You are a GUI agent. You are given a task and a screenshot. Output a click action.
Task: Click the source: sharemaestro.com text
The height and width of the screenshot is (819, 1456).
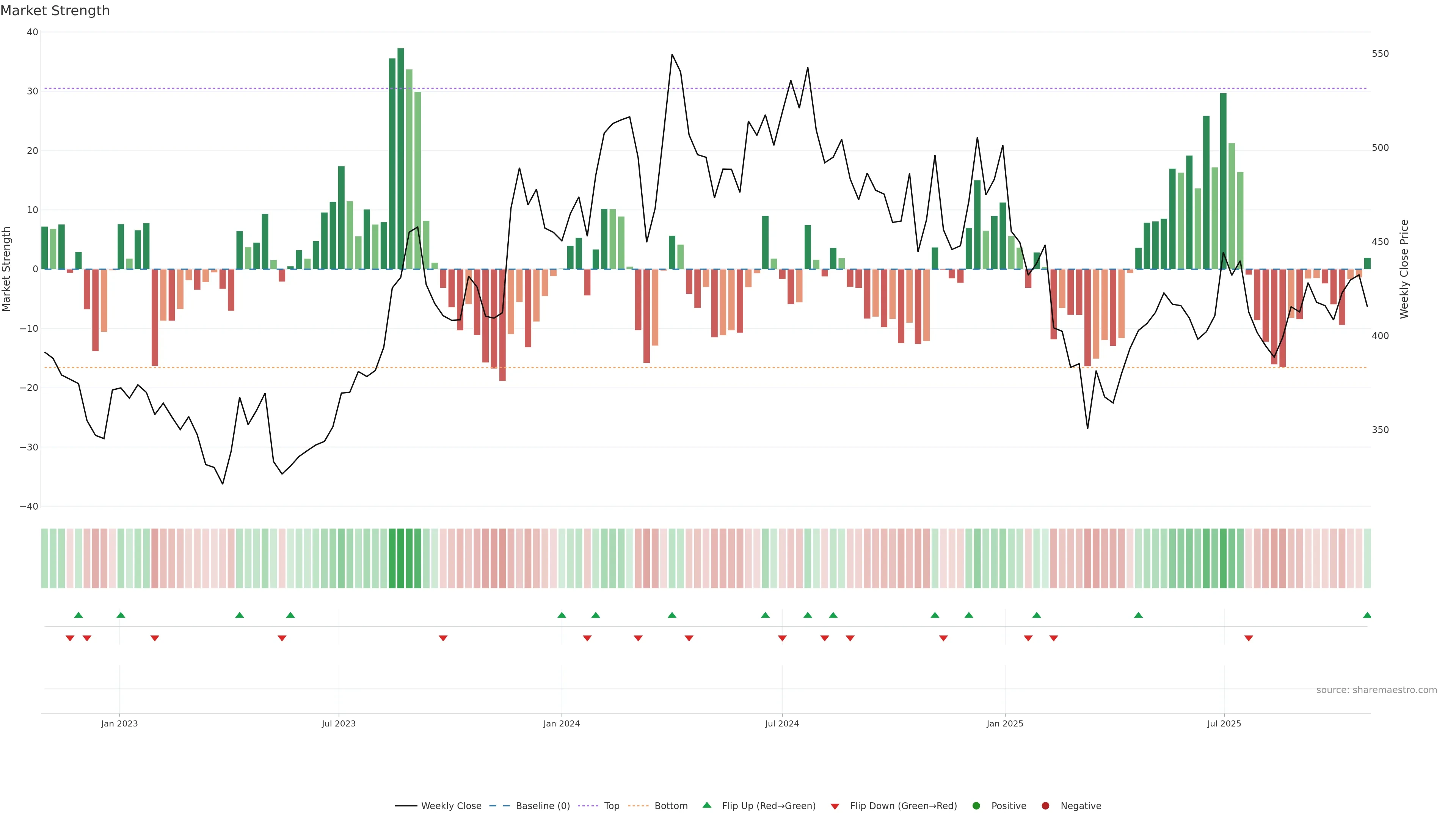pos(1376,690)
